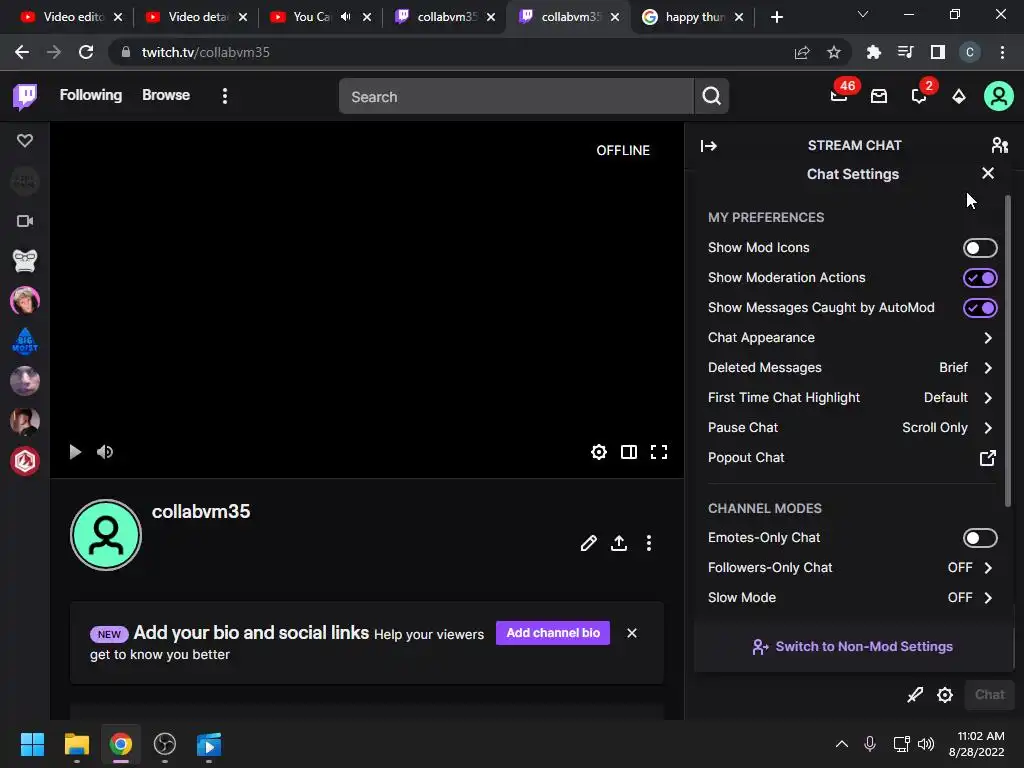Image resolution: width=1024 pixels, height=768 pixels.
Task: Open the taskbar volume control
Action: [926, 744]
